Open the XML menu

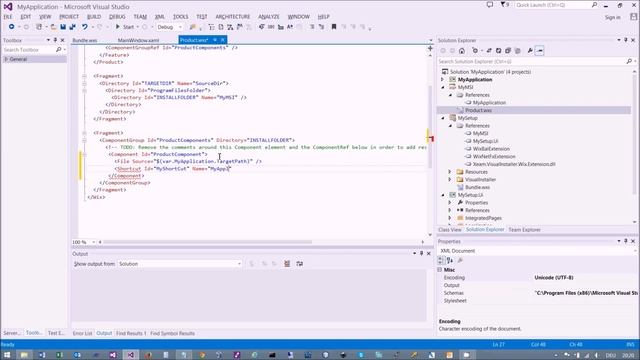point(160,17)
